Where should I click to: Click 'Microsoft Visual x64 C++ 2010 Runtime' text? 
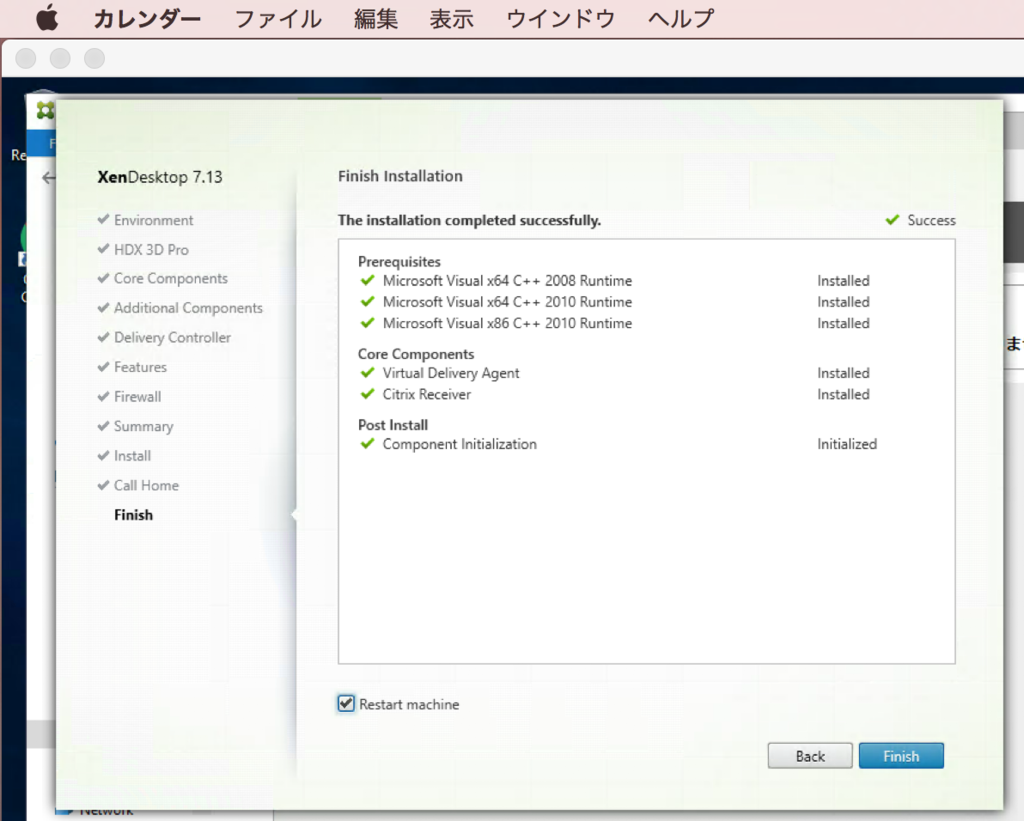point(507,302)
